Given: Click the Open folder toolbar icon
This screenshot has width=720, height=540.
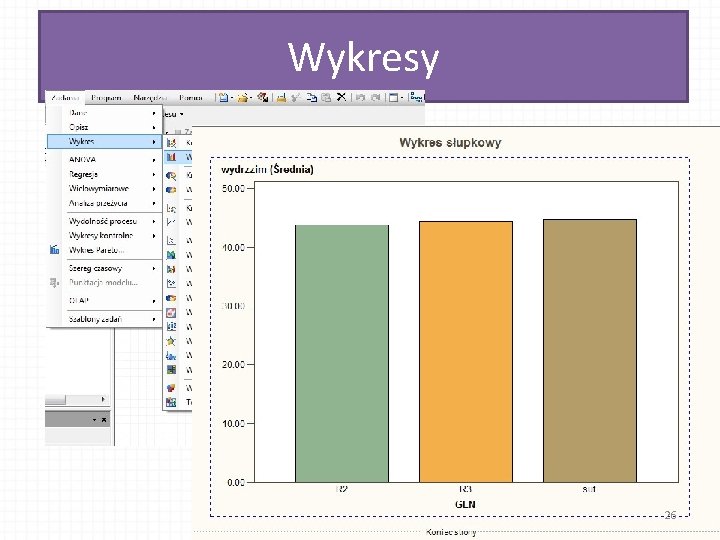Looking at the screenshot, I should [242, 97].
